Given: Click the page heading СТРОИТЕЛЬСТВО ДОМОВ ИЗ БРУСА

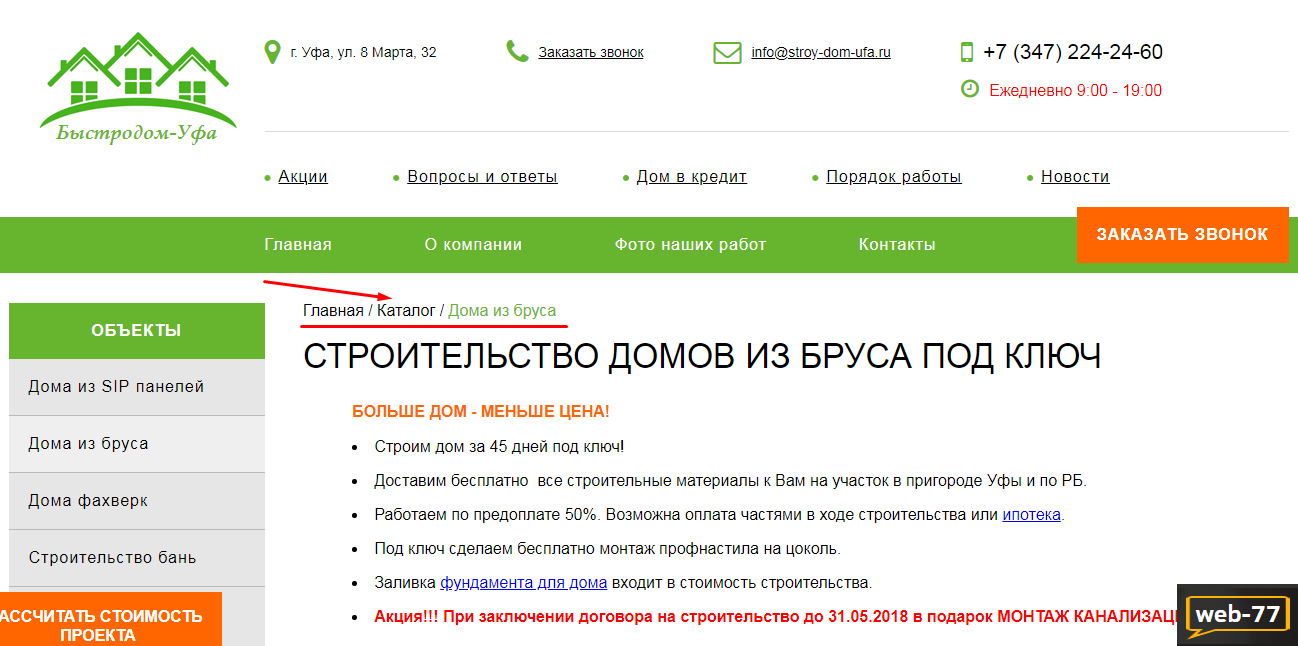Looking at the screenshot, I should tap(702, 357).
